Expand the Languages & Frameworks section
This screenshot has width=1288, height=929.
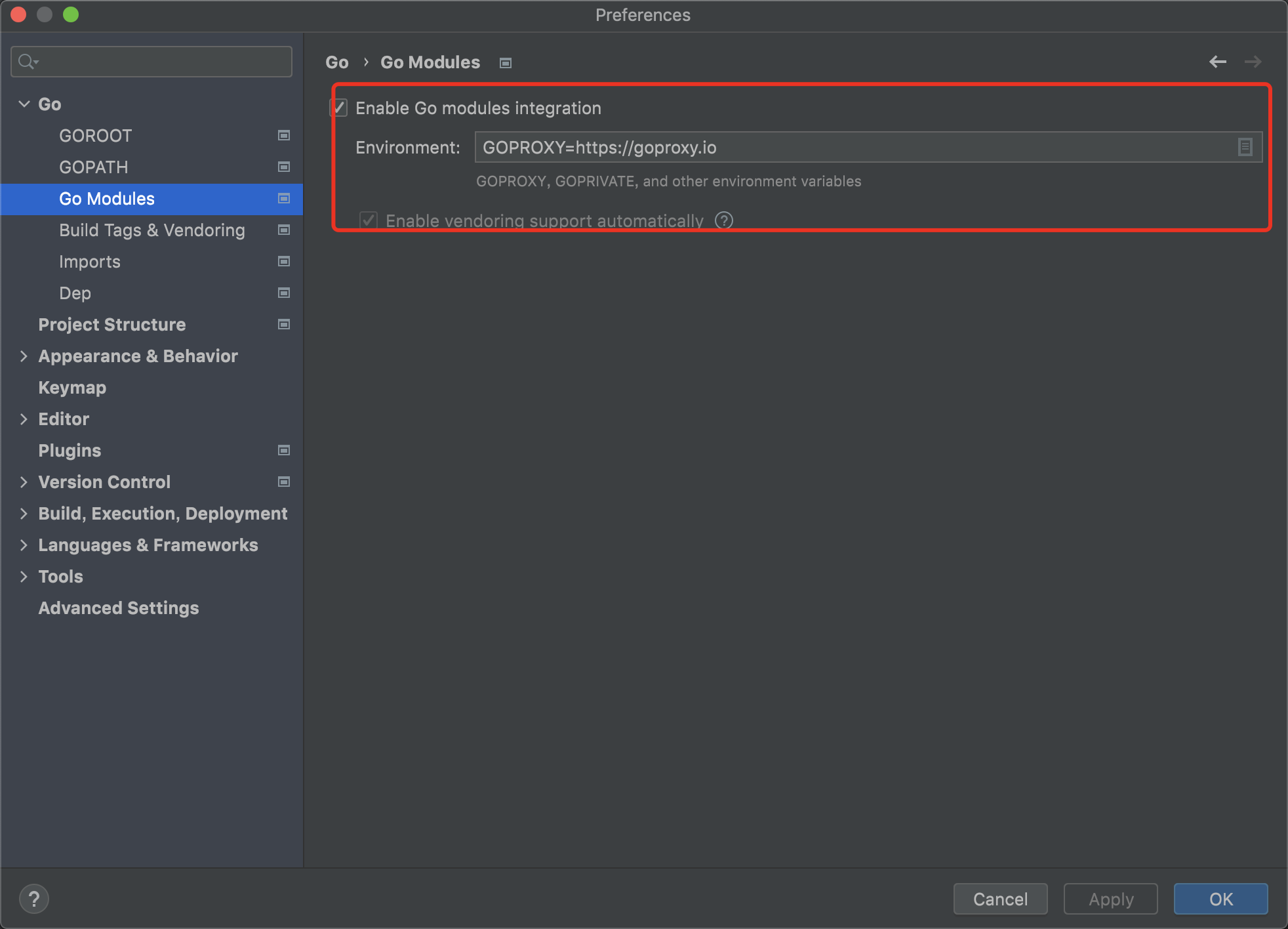24,545
